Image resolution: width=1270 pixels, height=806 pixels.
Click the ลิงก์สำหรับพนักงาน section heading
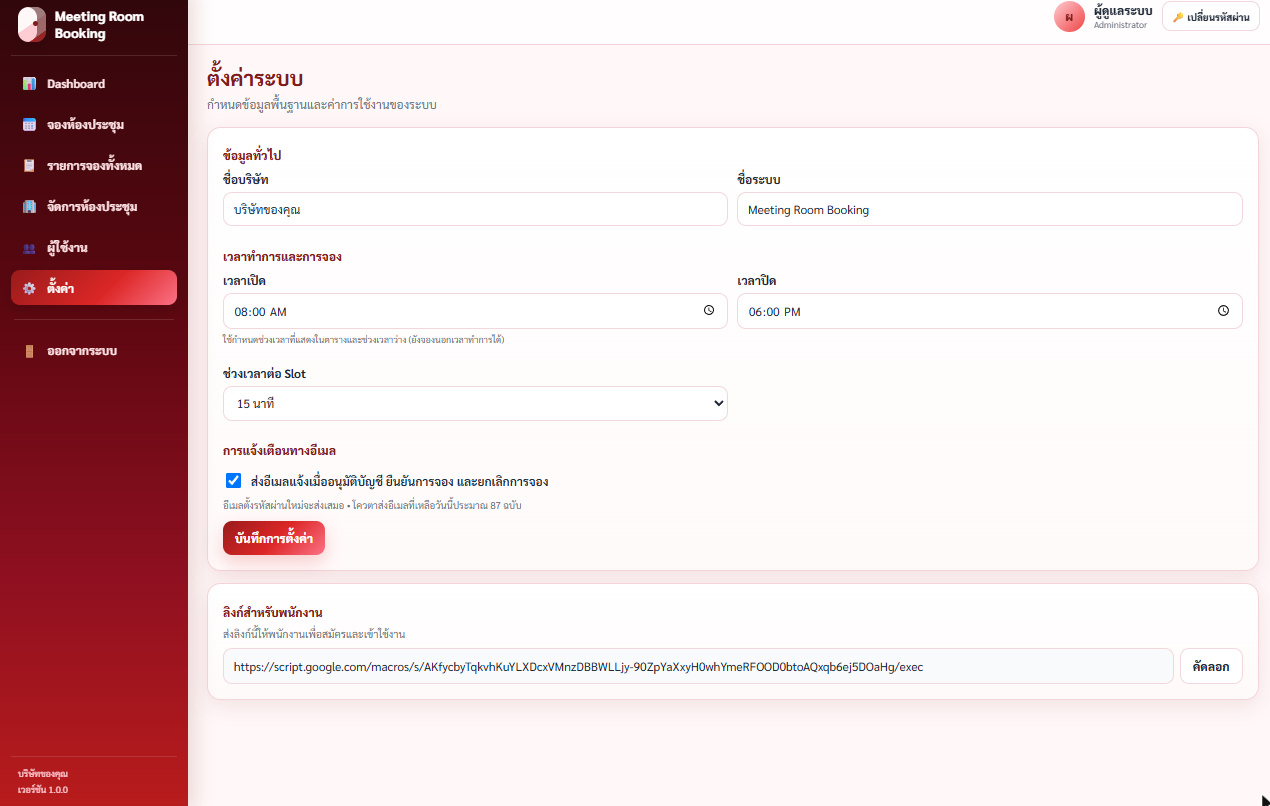click(273, 612)
